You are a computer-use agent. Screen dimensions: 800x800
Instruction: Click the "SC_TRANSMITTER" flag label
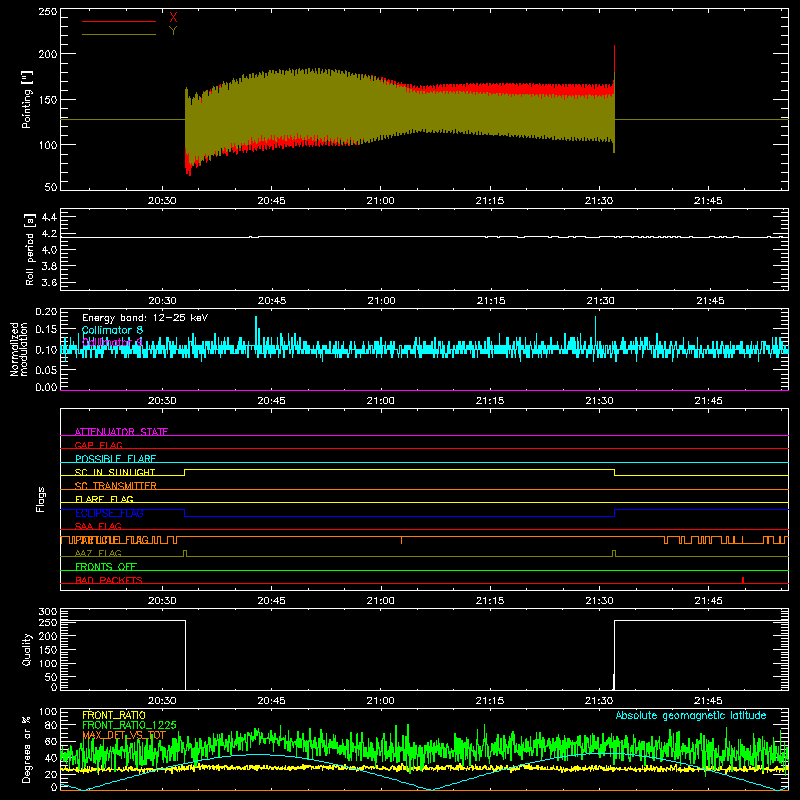tap(116, 486)
